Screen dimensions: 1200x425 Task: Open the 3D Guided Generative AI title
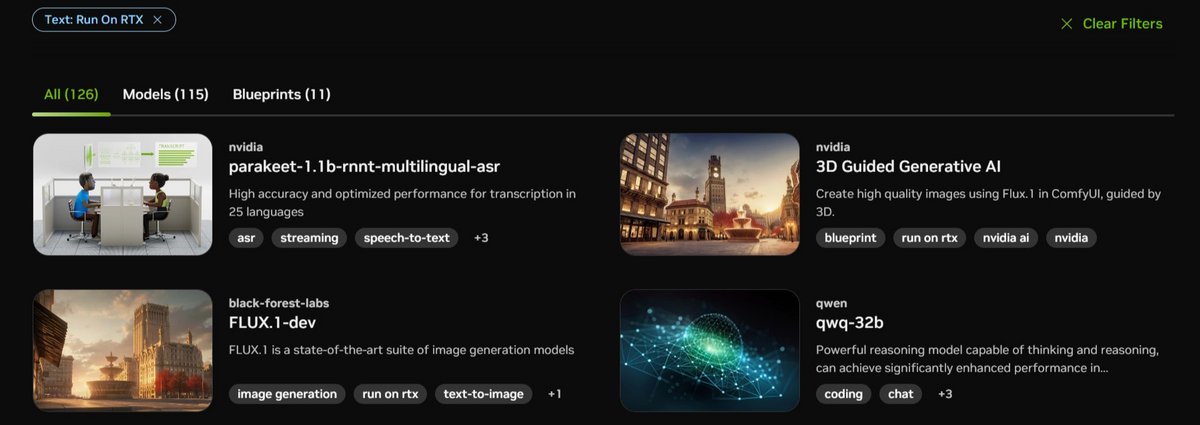(x=908, y=166)
